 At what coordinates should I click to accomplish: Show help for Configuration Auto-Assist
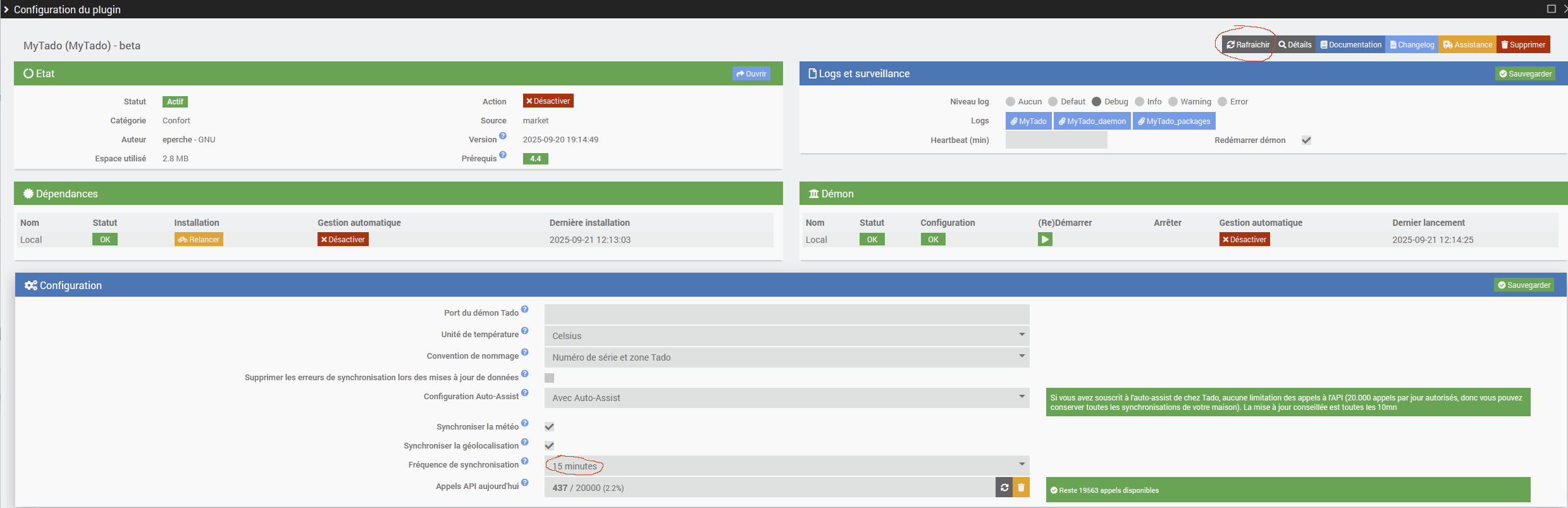525,393
